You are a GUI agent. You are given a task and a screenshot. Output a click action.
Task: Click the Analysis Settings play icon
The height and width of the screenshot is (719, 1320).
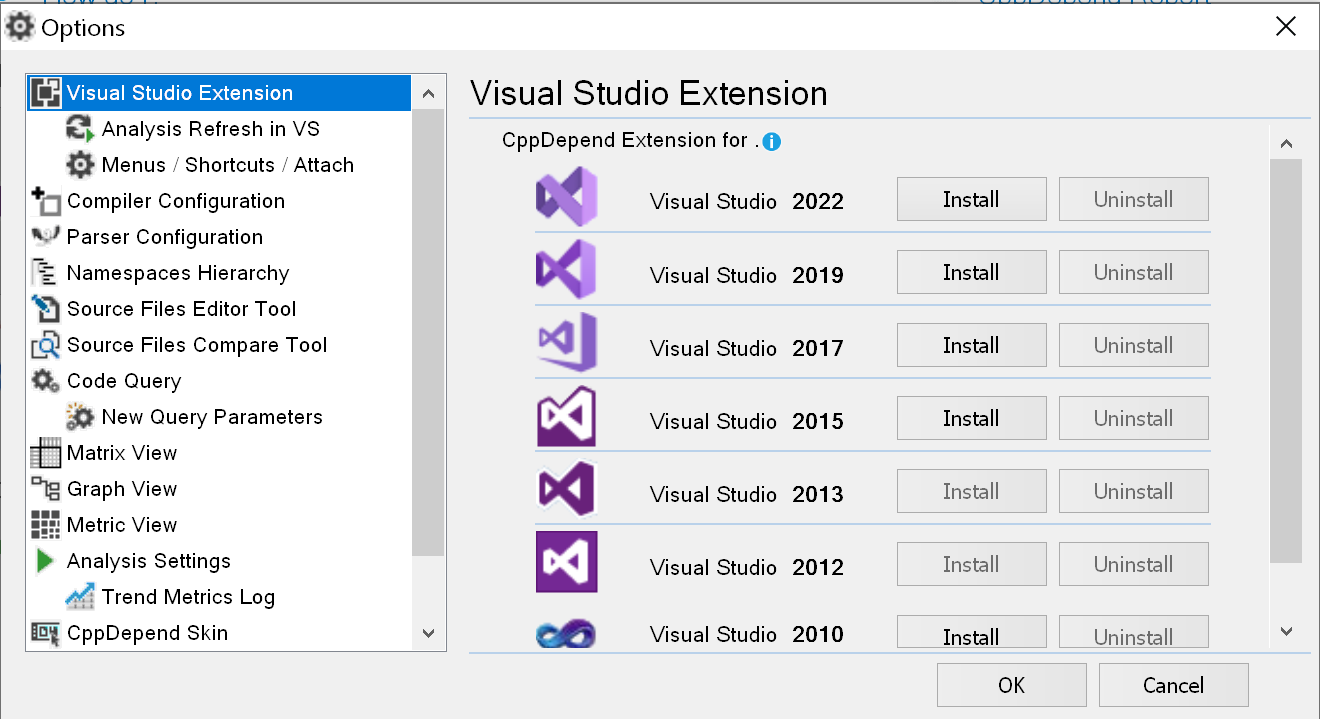tap(46, 561)
